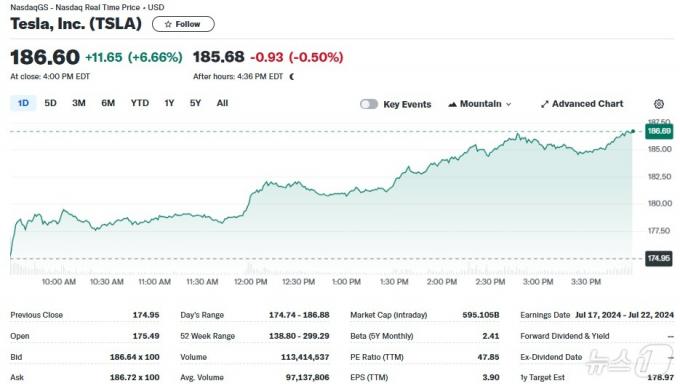Click the EPS (TTM) value 3.90
680x386 pixels.
[490, 377]
